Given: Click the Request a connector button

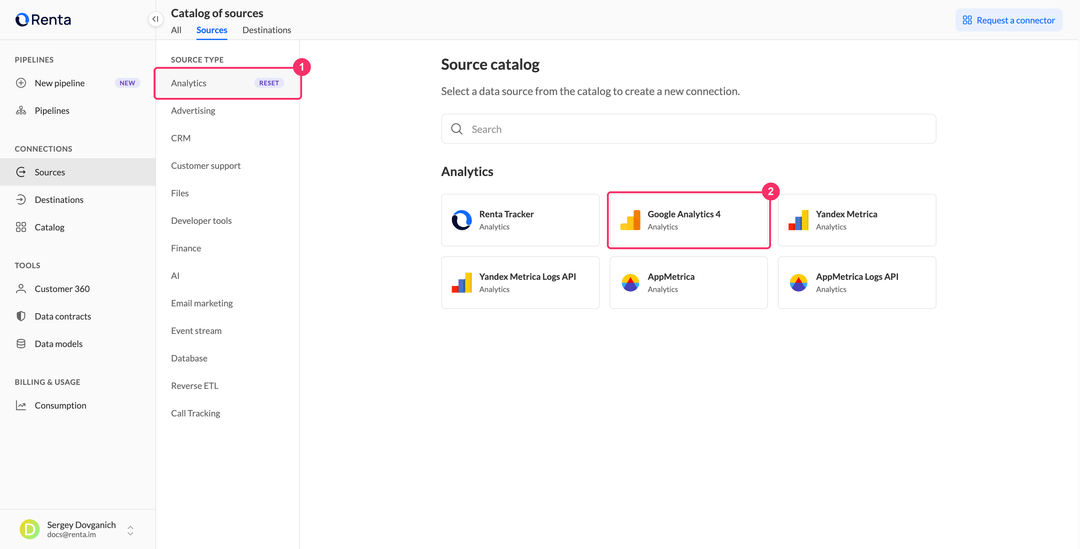Looking at the screenshot, I should (x=1008, y=20).
